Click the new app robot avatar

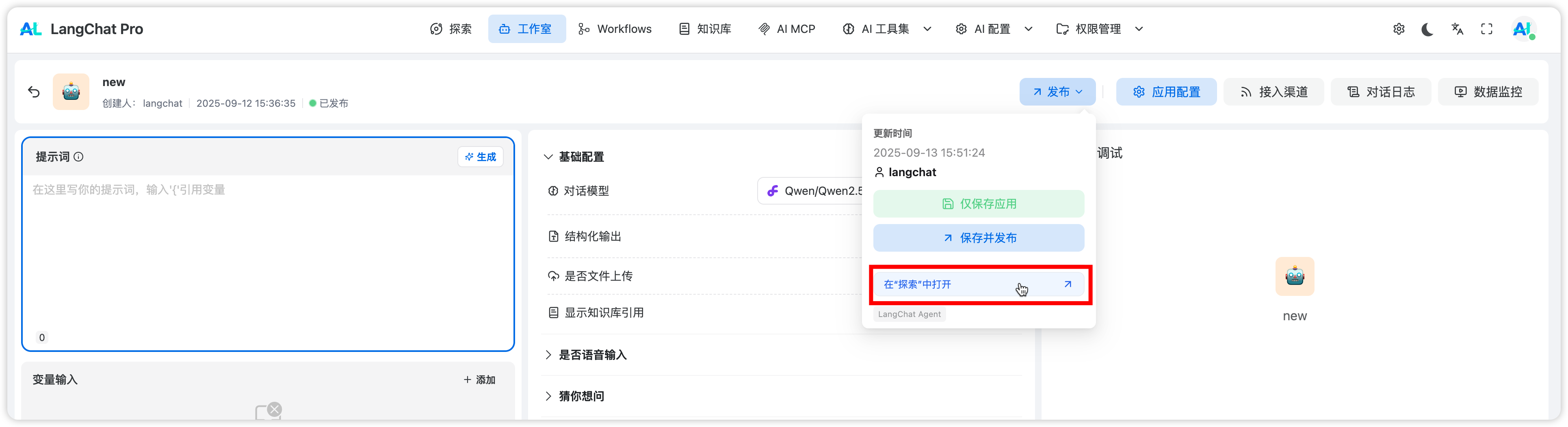71,92
